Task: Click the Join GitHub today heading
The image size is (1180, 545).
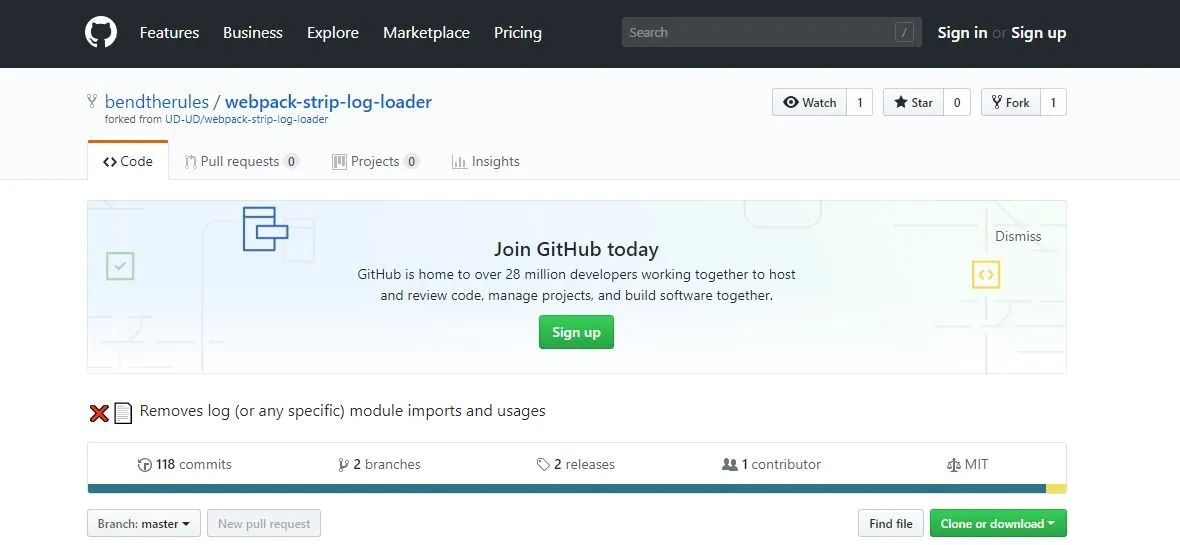Action: pos(576,249)
